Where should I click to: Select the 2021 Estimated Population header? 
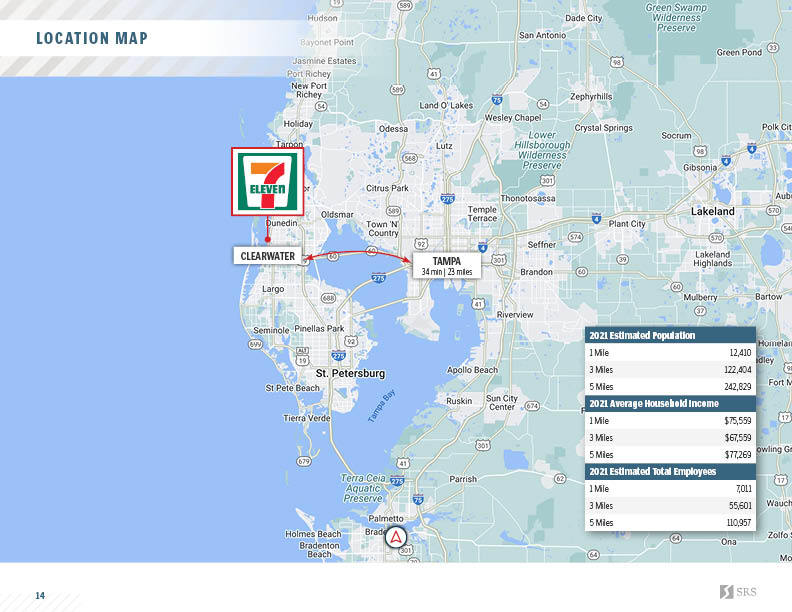point(670,335)
